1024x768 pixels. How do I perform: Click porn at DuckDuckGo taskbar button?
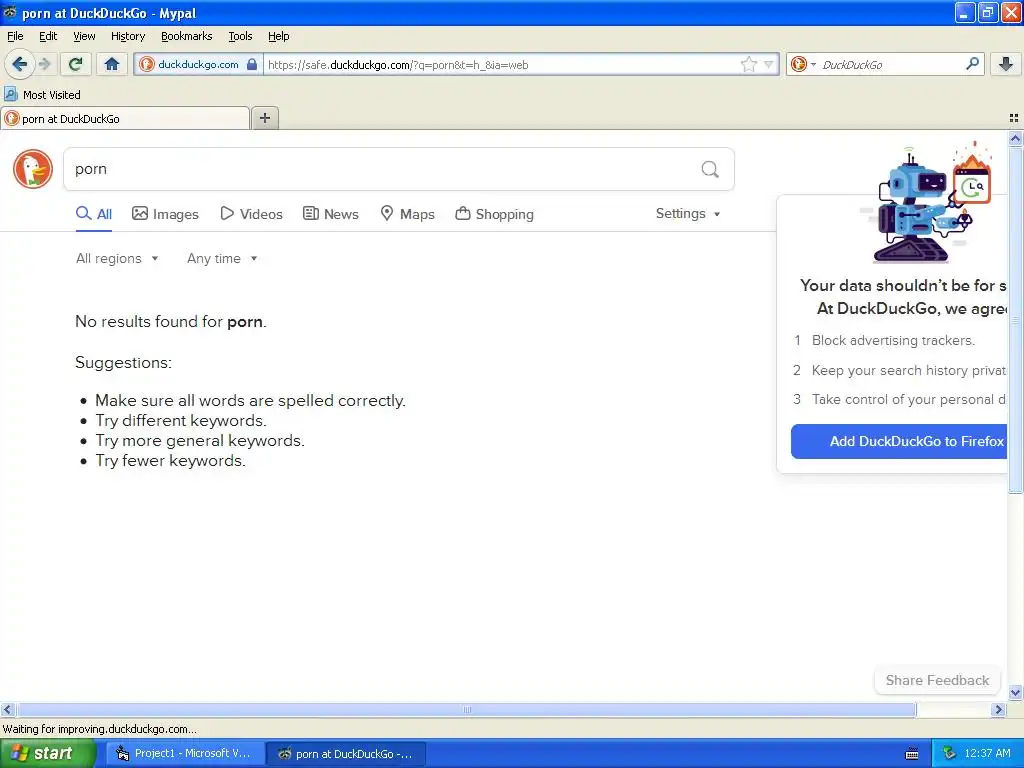(x=347, y=754)
